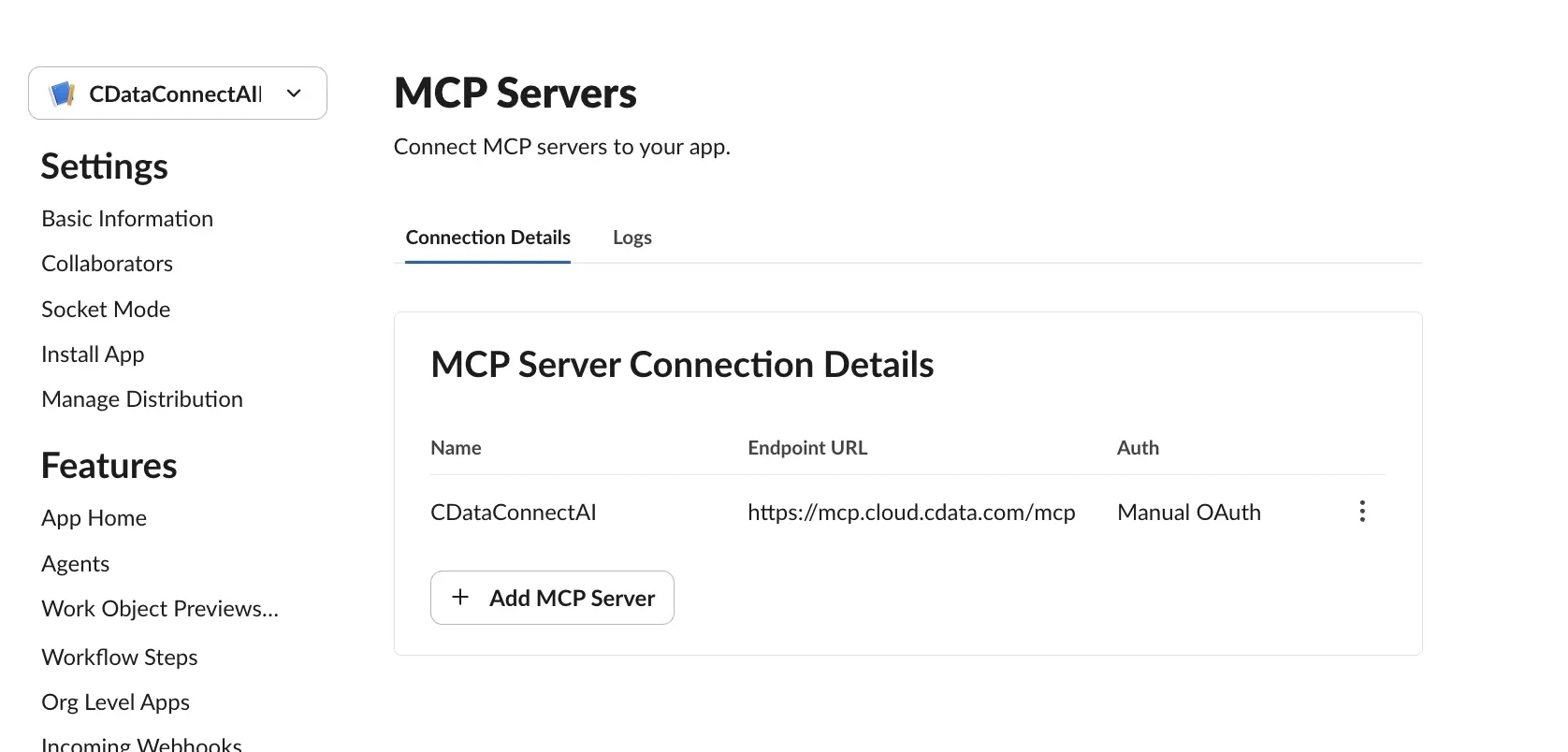Open the App Home feature
The image size is (1568, 752).
94,518
